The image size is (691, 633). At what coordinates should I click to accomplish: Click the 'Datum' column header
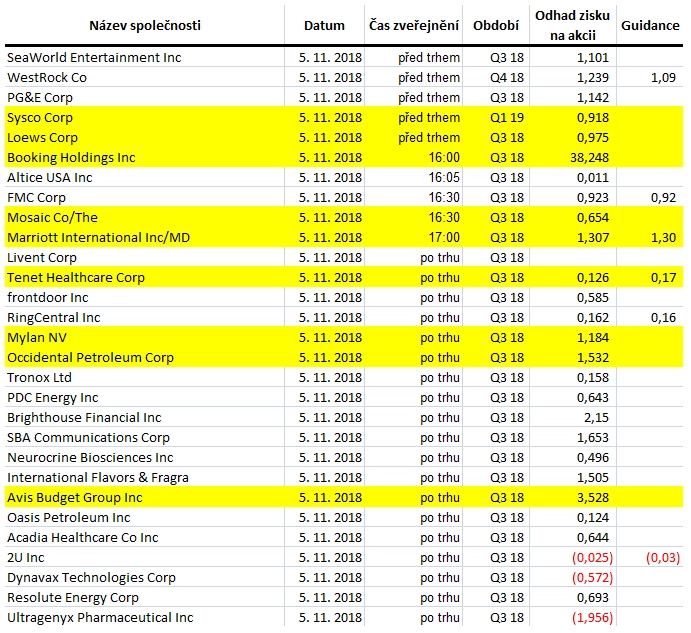click(324, 26)
